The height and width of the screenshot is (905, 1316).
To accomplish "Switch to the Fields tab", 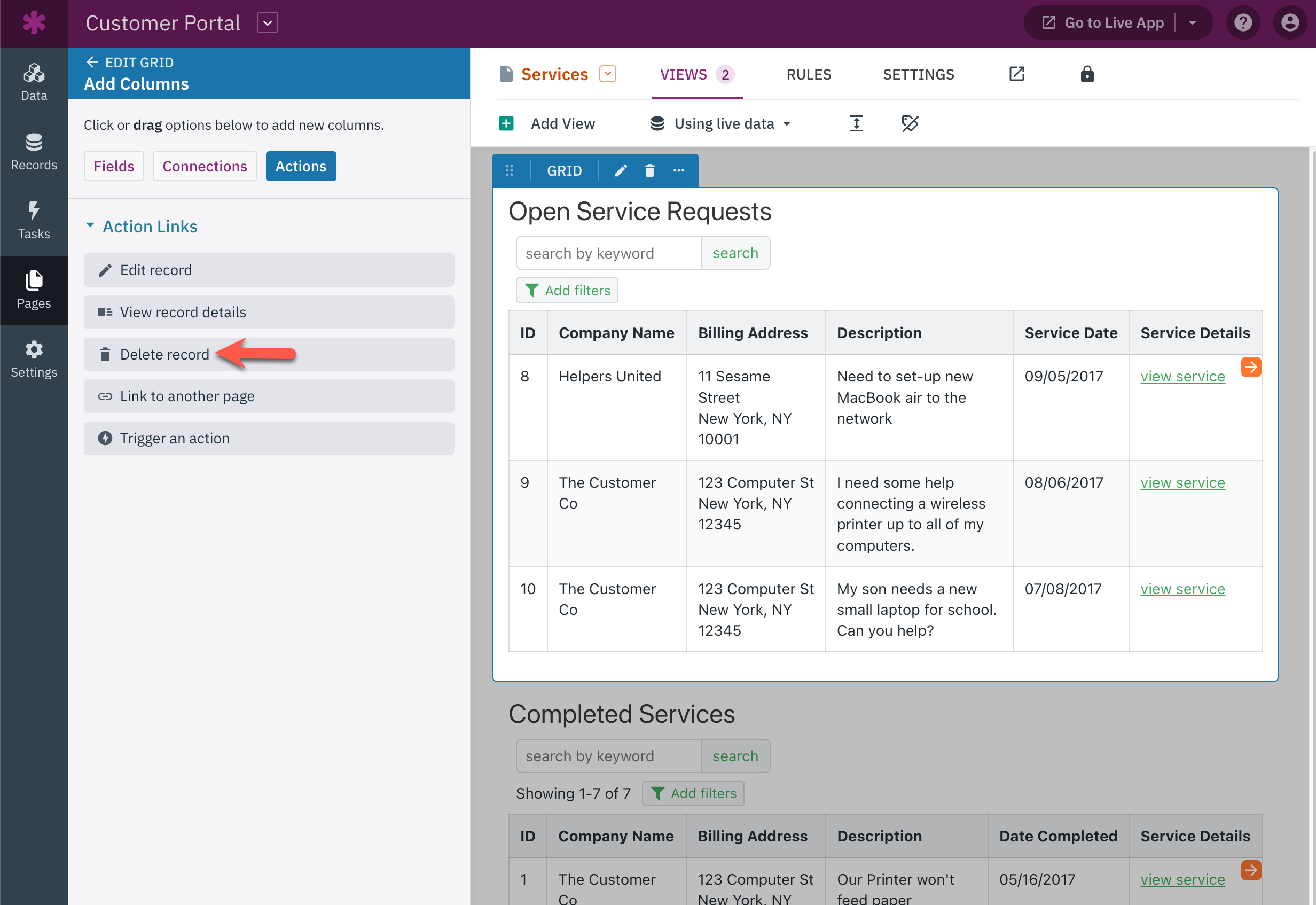I will pyautogui.click(x=114, y=166).
